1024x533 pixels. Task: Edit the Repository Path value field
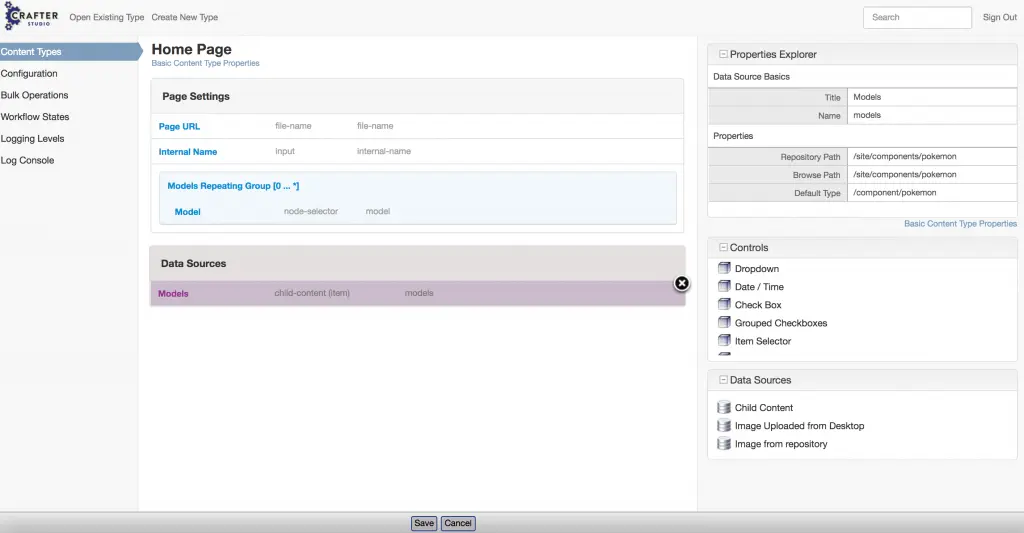(931, 157)
